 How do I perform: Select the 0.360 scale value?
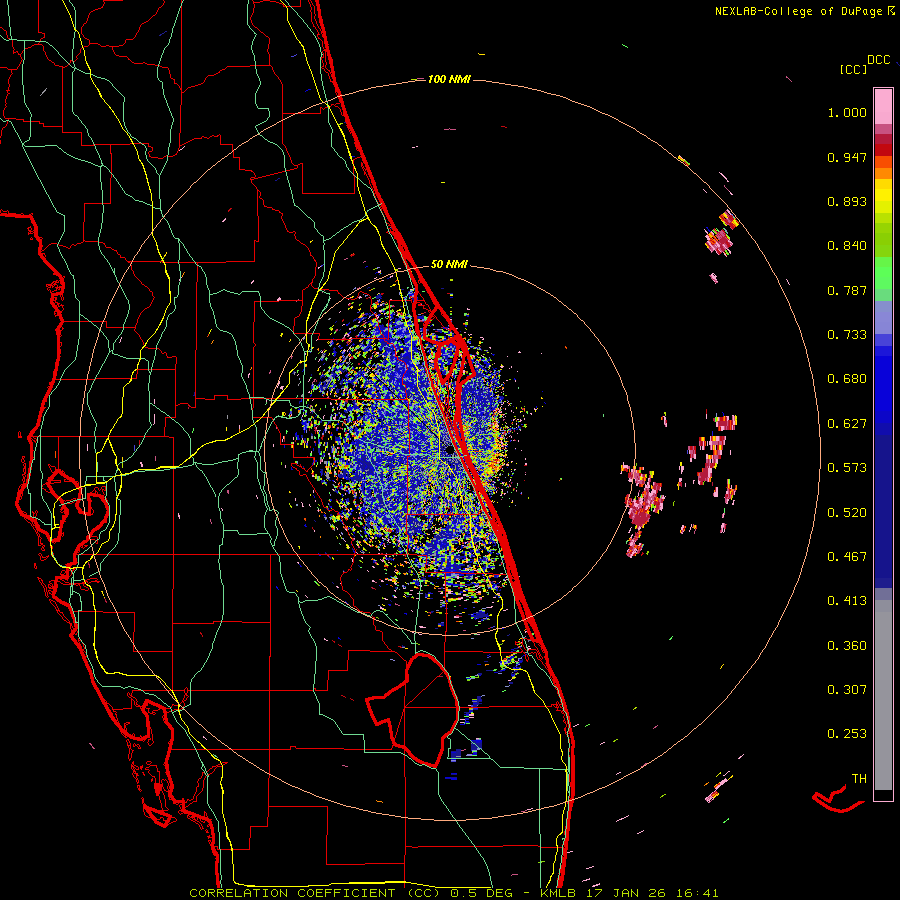coord(847,646)
